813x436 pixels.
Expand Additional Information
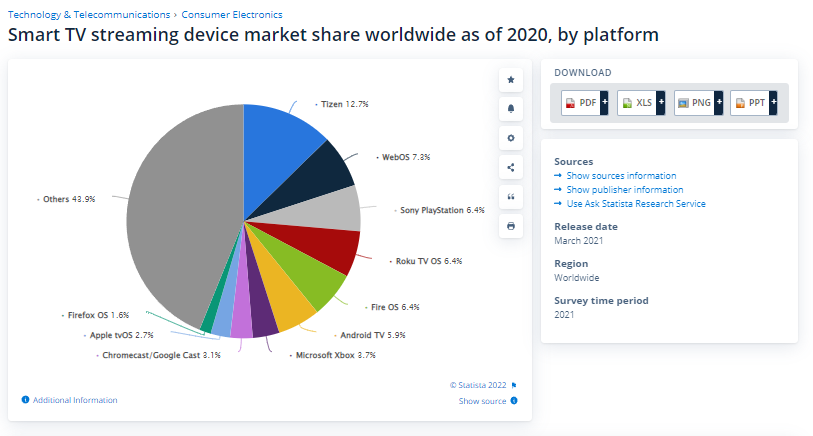(x=74, y=400)
